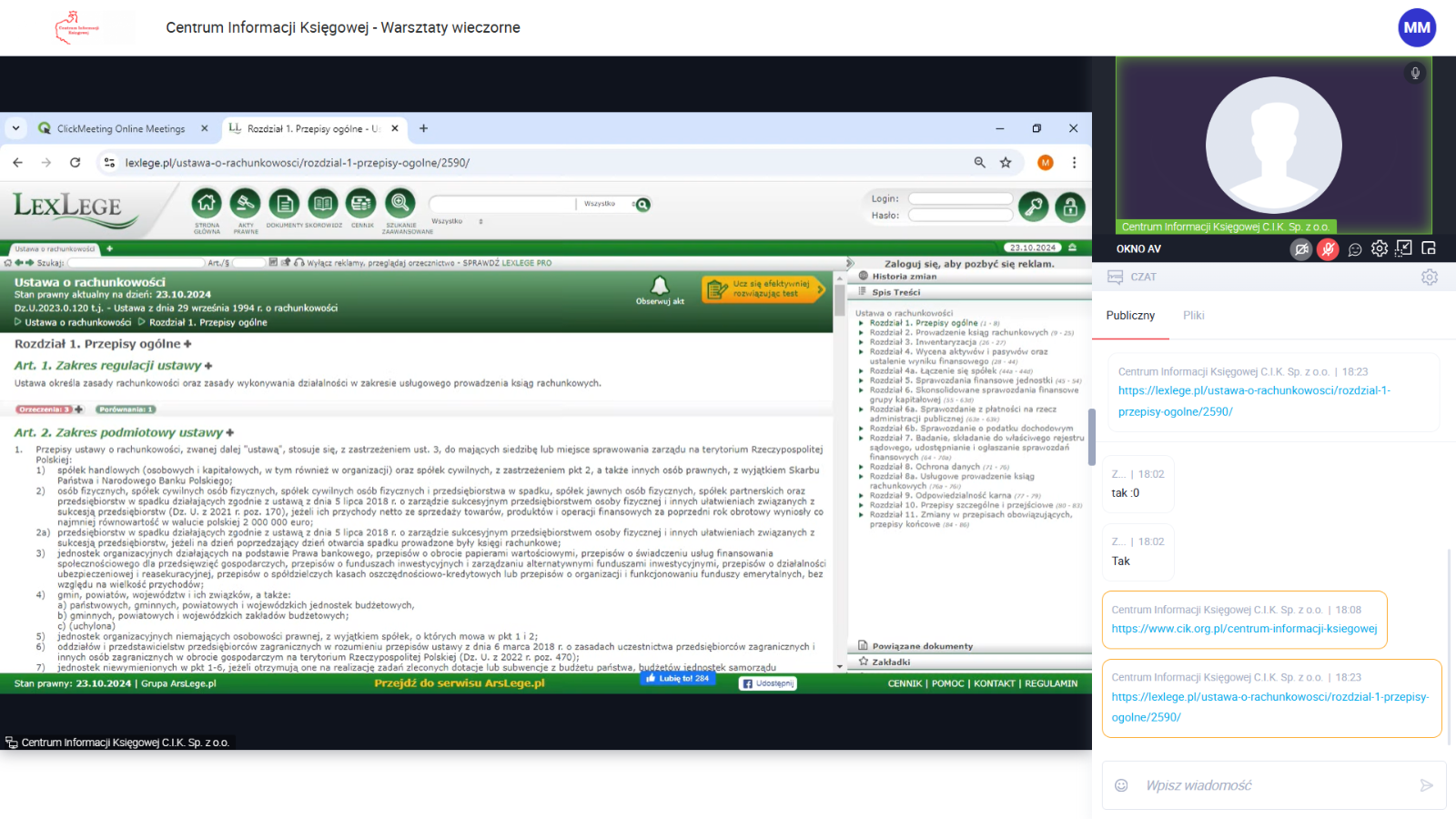Image resolution: width=1456 pixels, height=819 pixels.
Task: Click the Akty Prawne gavel icon
Action: click(x=245, y=204)
